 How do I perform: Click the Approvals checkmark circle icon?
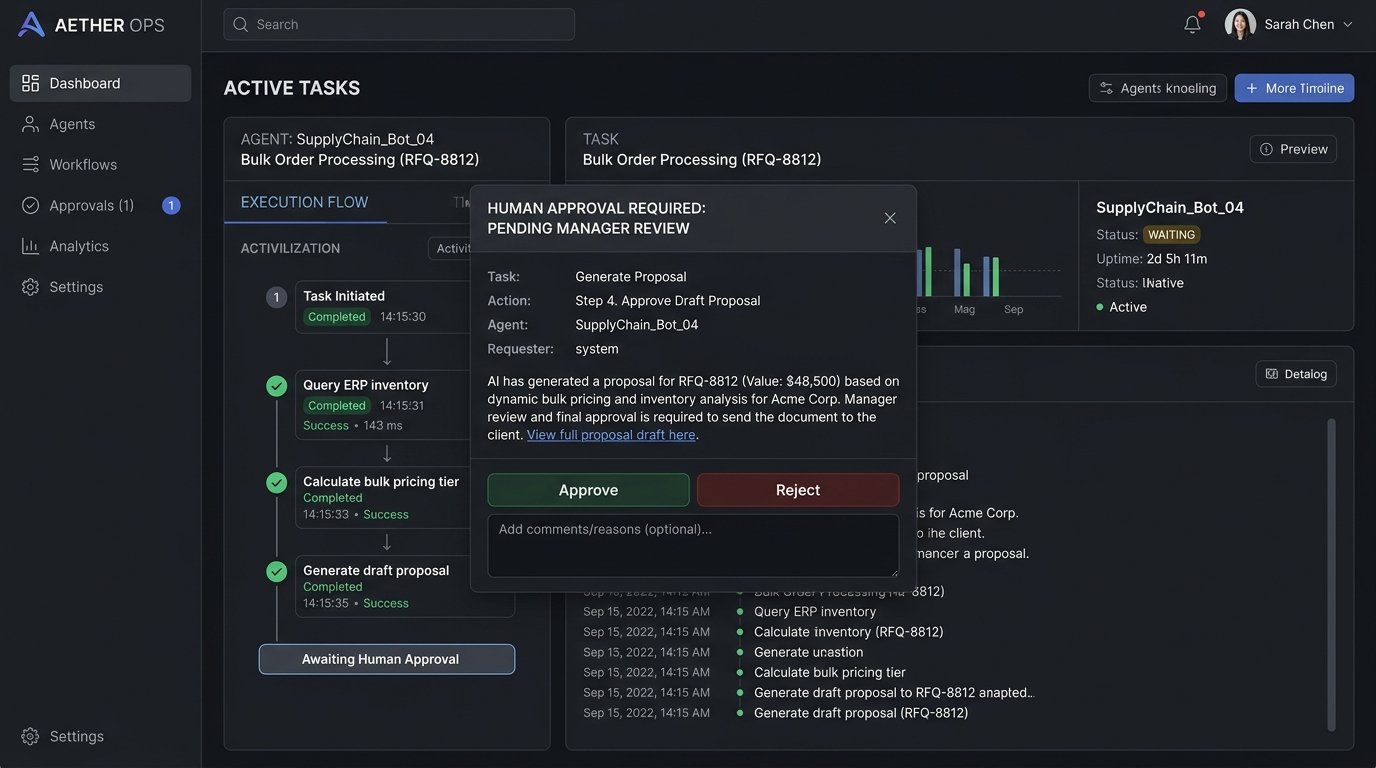point(31,205)
